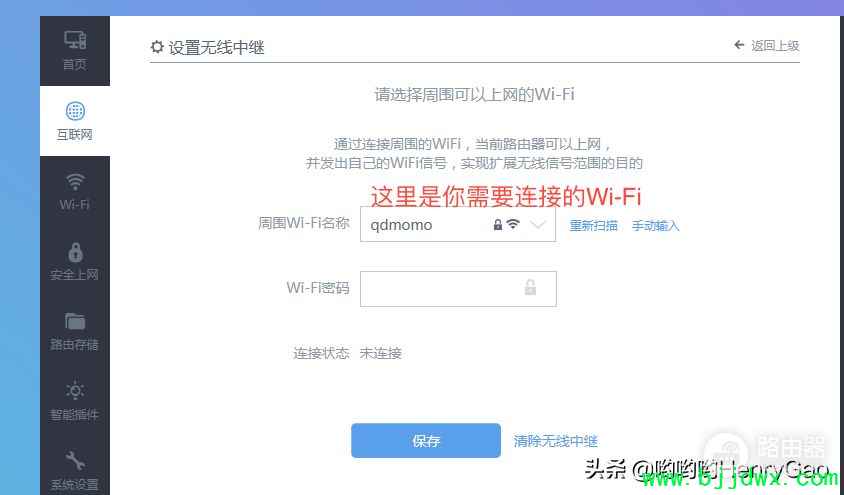Click the Wi-Fi password input field

pos(458,289)
